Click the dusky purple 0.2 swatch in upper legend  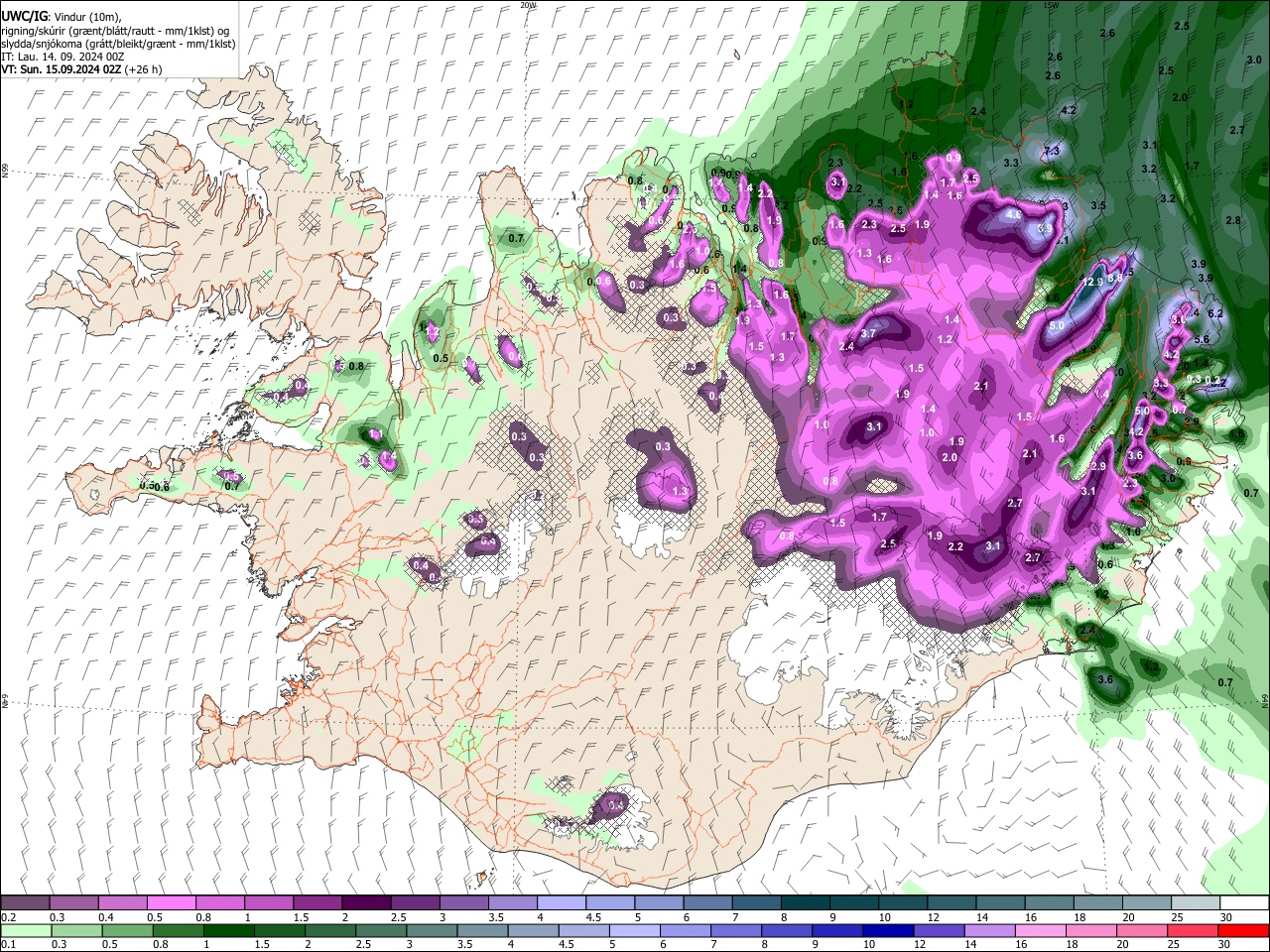pos(25,903)
